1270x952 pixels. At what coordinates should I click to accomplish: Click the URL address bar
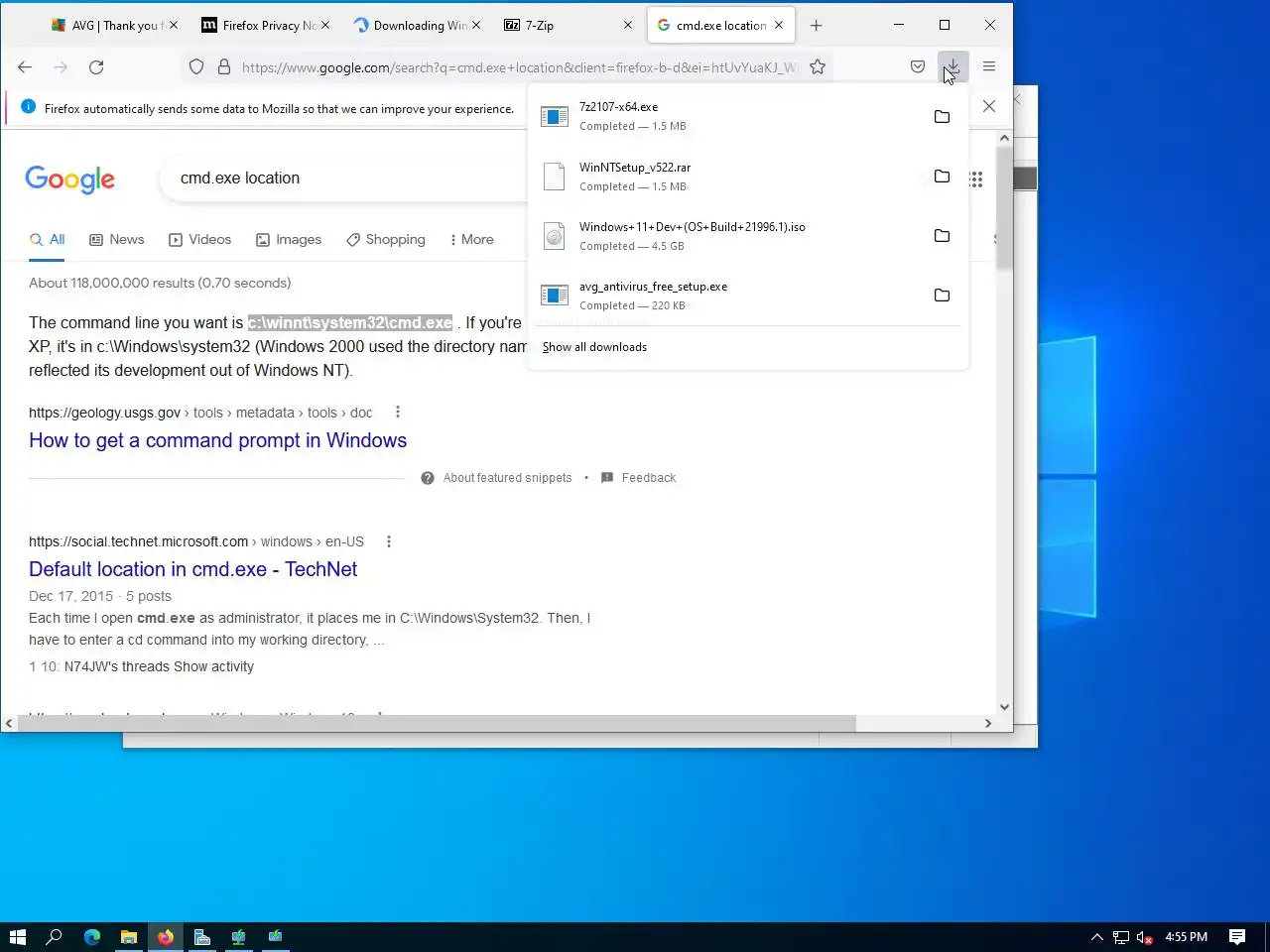[518, 67]
